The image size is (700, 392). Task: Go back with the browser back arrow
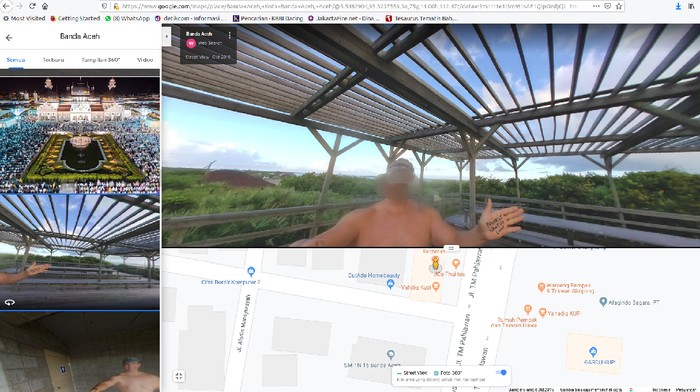tap(6, 6)
